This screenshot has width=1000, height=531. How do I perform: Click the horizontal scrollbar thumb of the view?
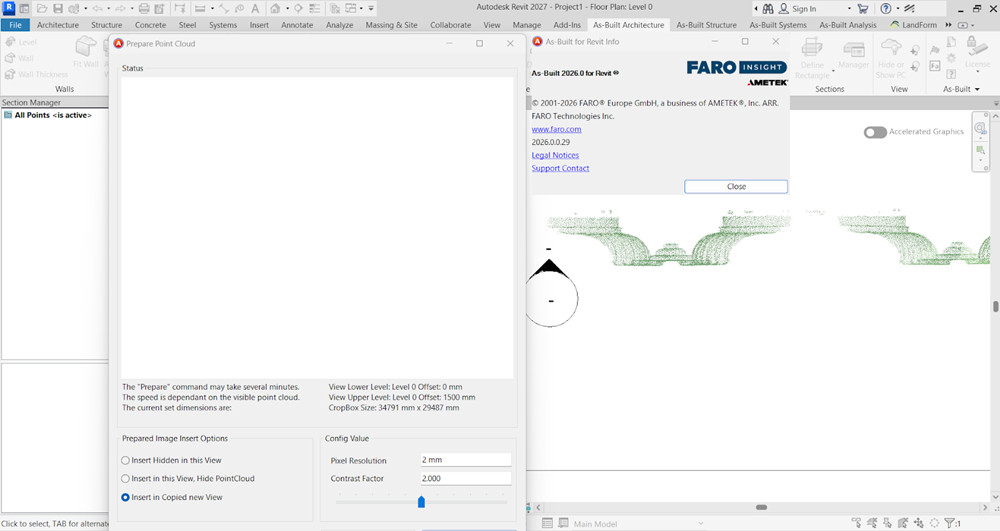tap(761, 507)
